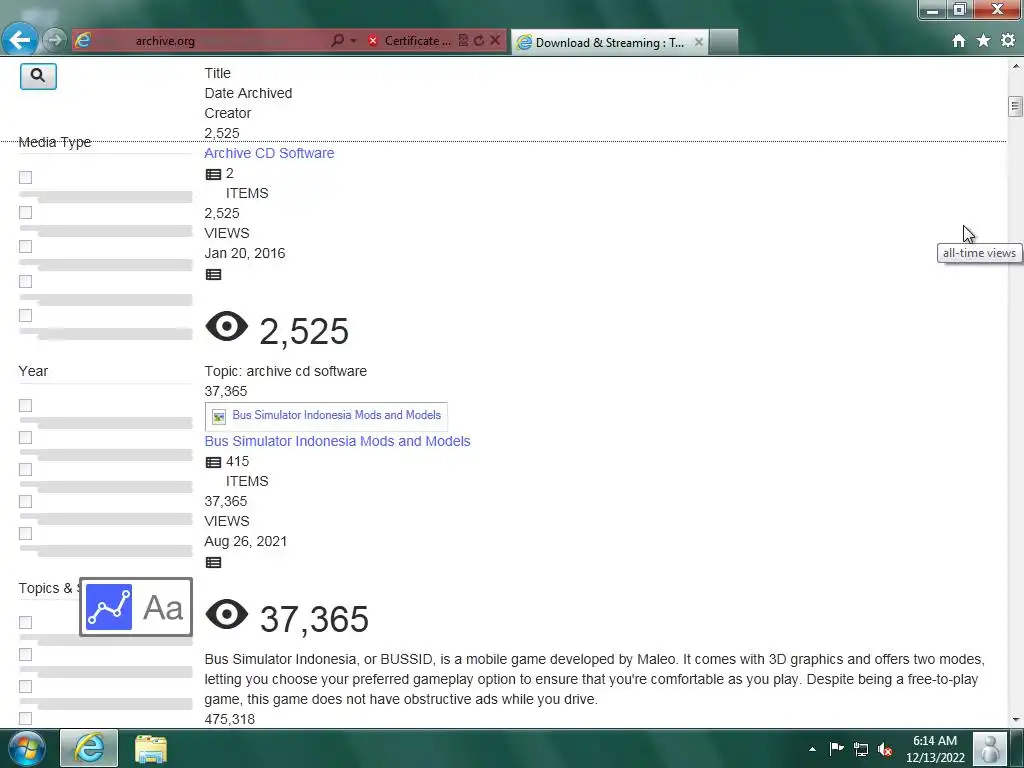The height and width of the screenshot is (768, 1024).
Task: Open the Bus Simulator Indonesia thumbnail image link
Action: pyautogui.click(x=326, y=415)
